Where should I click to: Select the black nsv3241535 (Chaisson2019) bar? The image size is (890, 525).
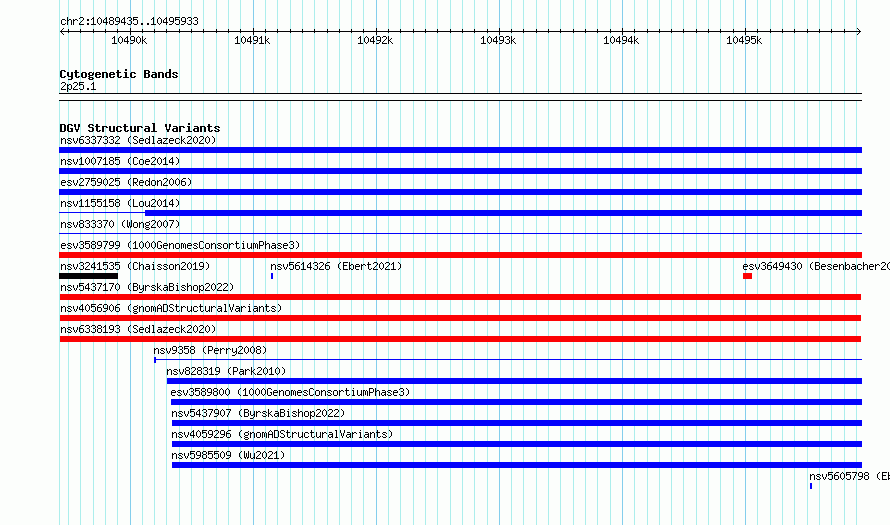[x=89, y=276]
